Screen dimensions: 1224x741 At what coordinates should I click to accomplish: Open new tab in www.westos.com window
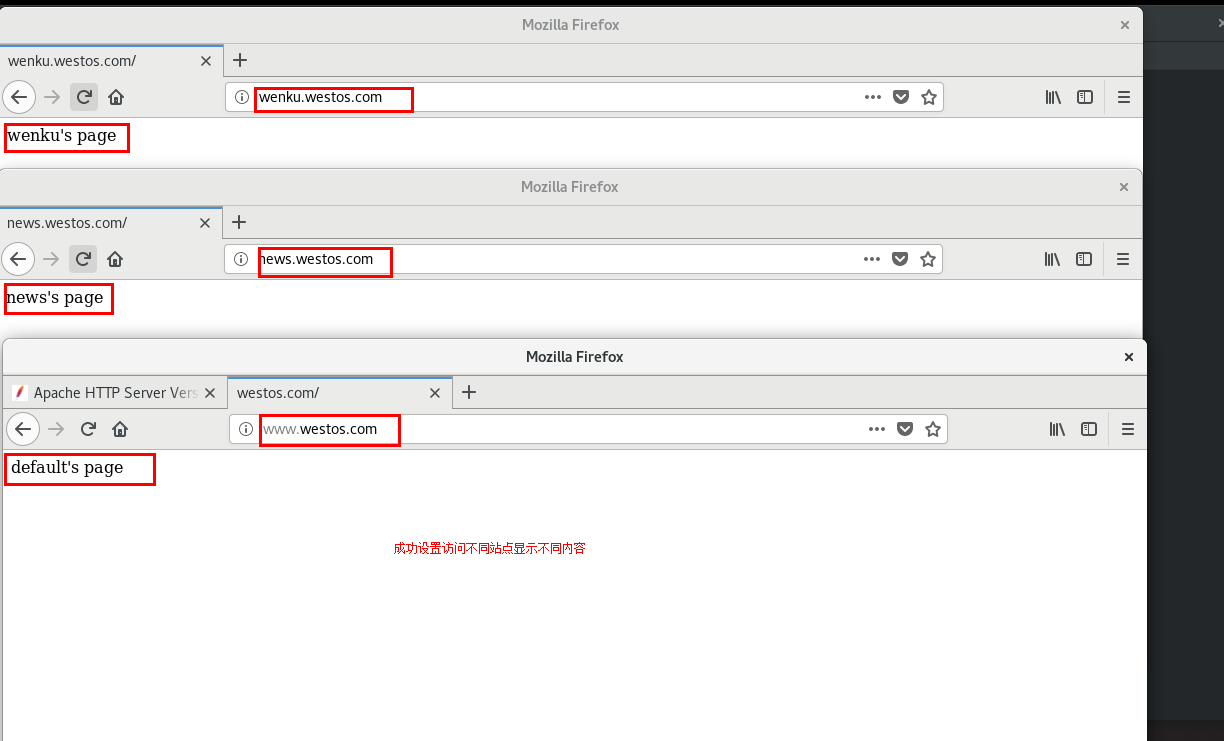click(468, 392)
